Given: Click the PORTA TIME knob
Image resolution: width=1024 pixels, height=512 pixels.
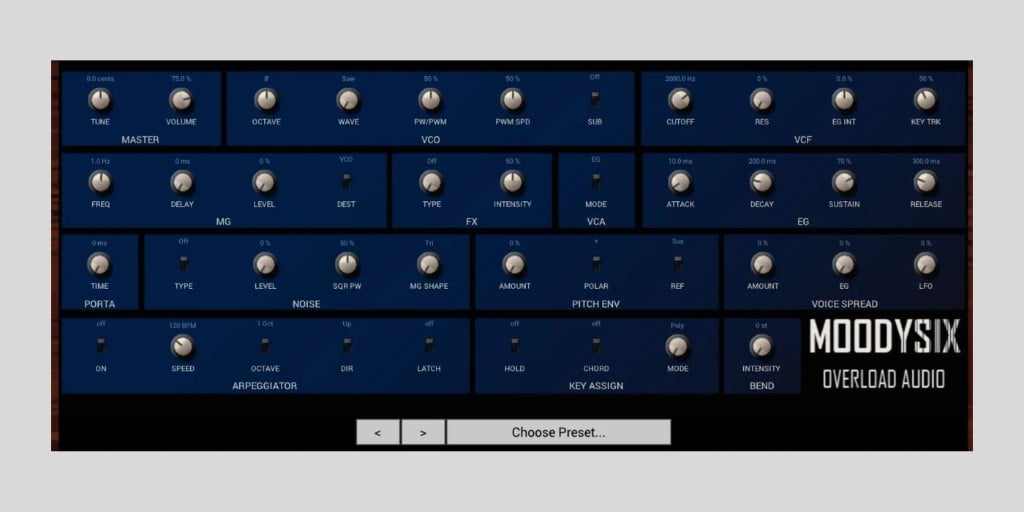Looking at the screenshot, I should coord(99,264).
